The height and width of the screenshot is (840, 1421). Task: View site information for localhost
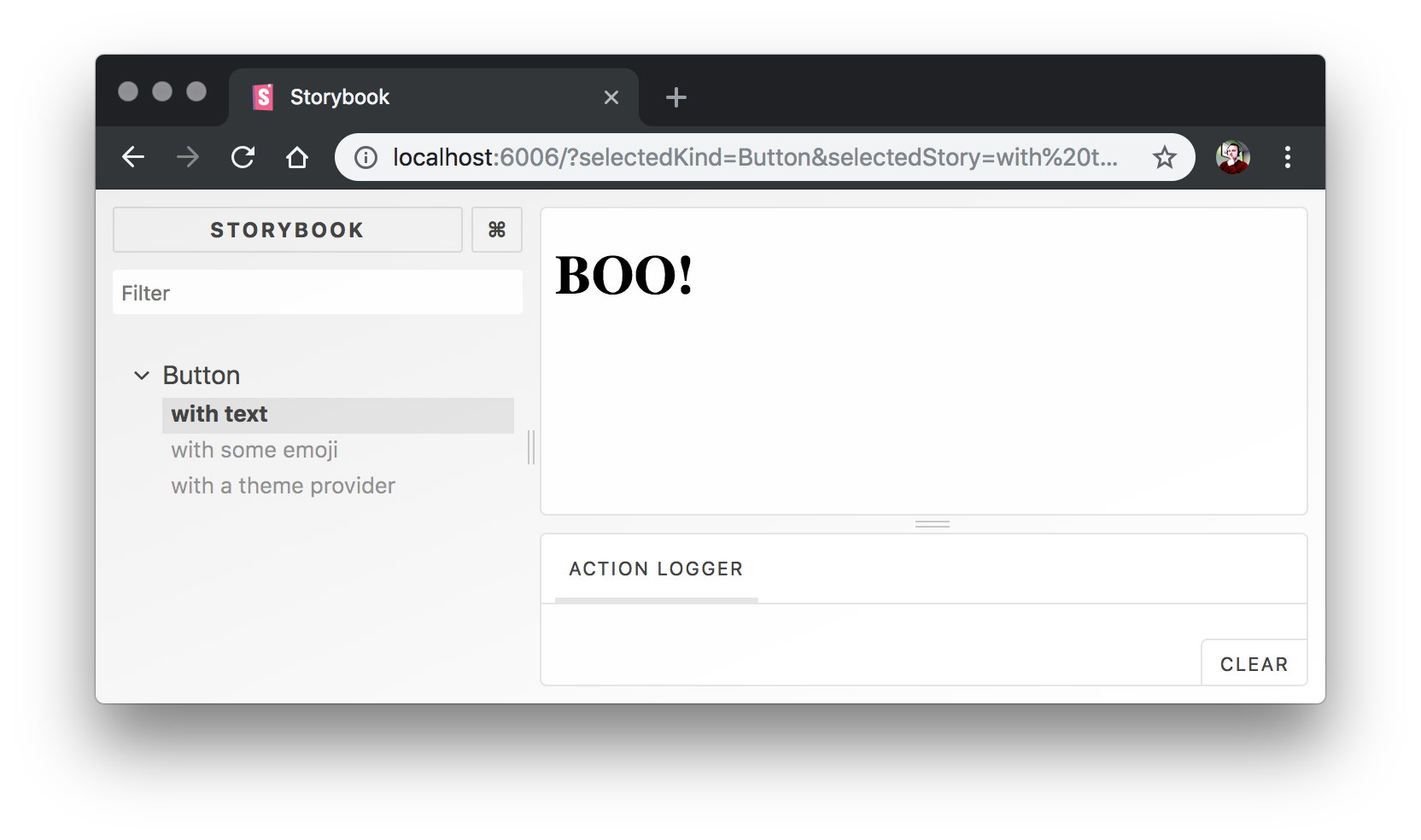point(365,157)
